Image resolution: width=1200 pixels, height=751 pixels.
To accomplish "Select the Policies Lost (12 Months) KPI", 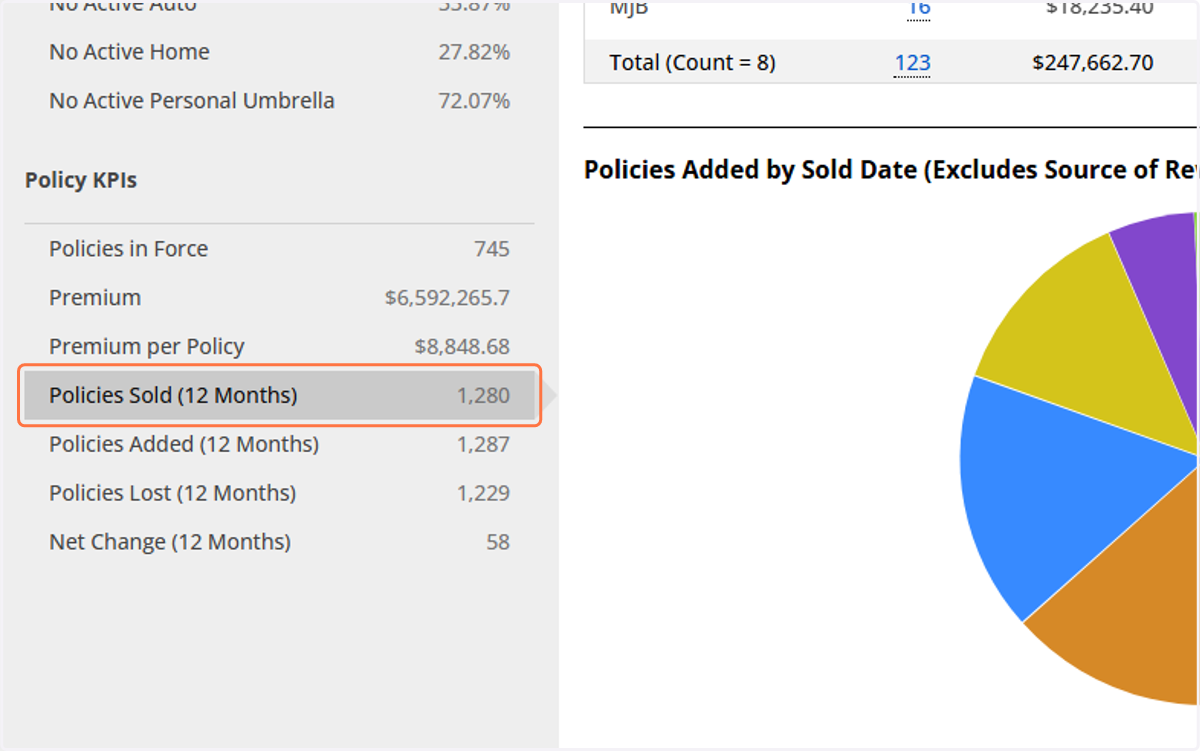I will pos(280,493).
